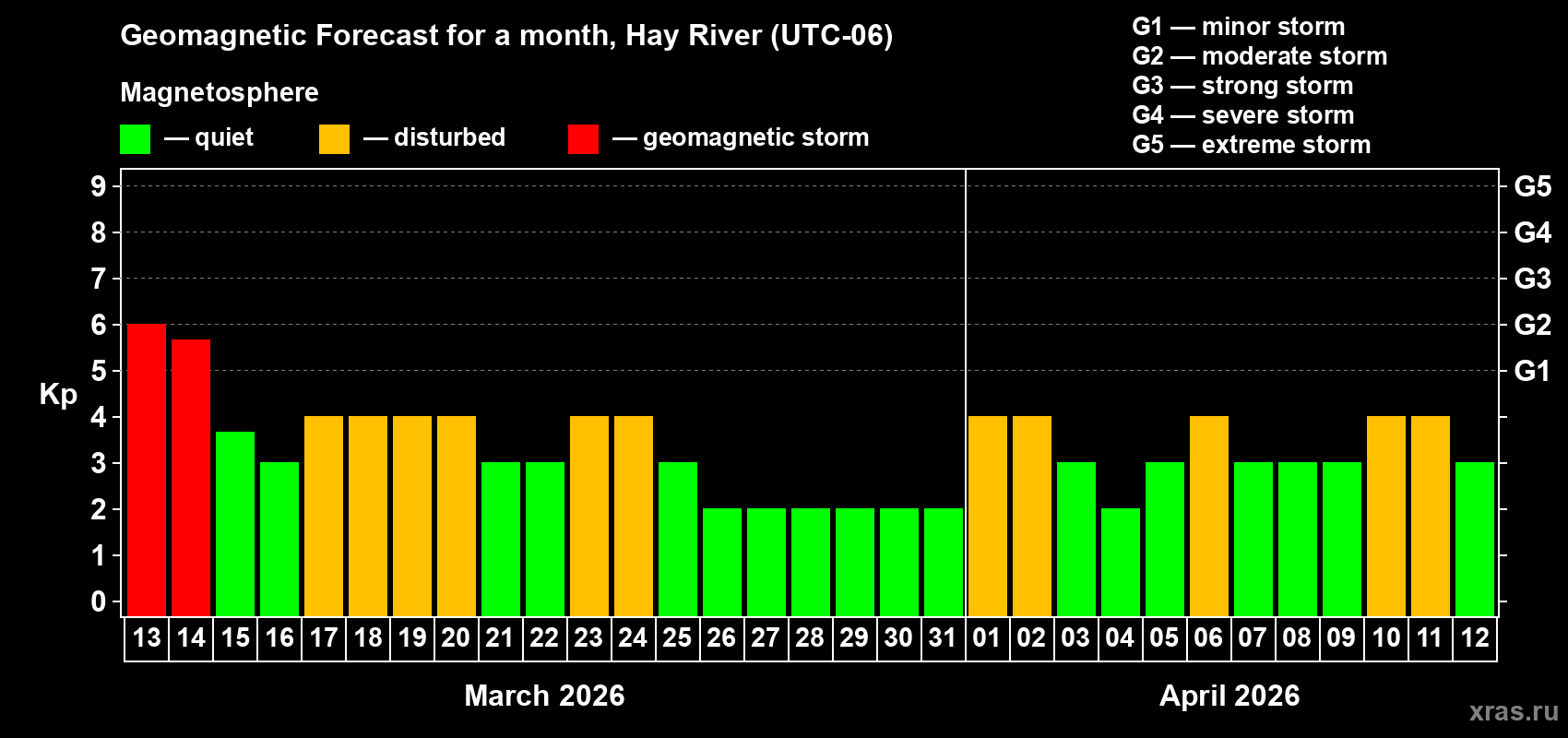Click the 'G3 — strong storm' legend text
This screenshot has height=738, width=1568.
point(1243,86)
